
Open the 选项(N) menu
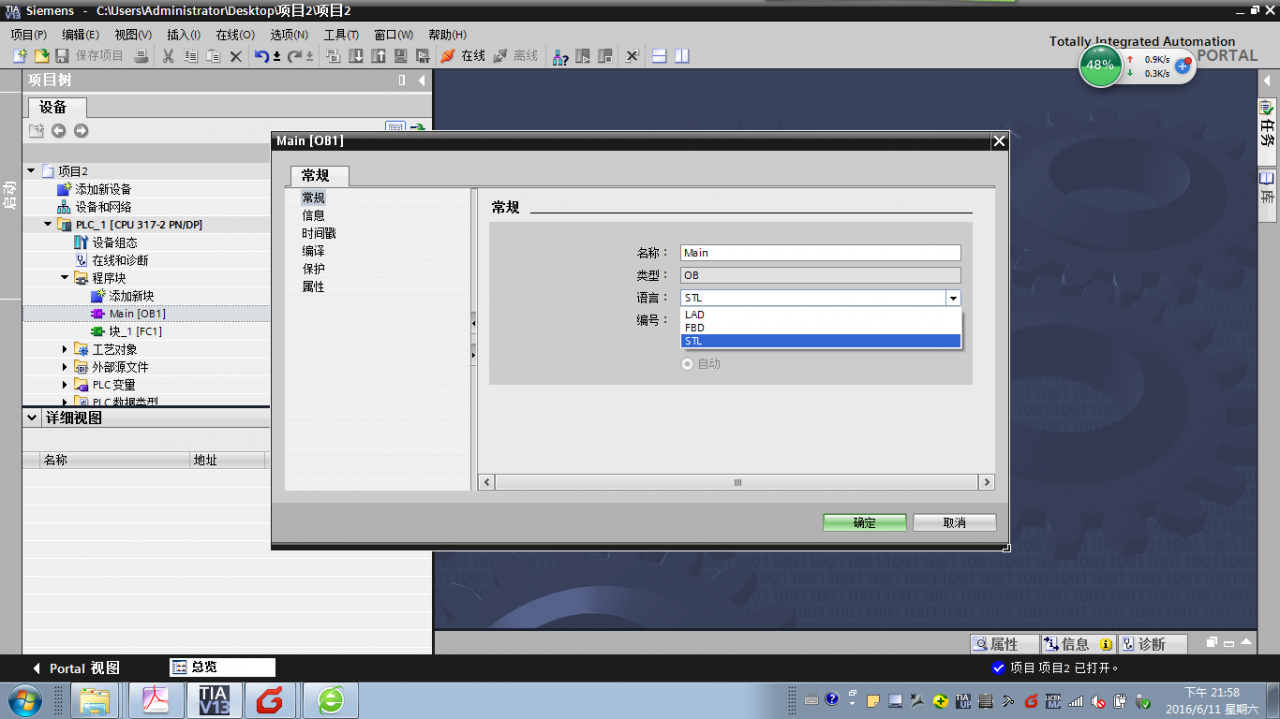[x=288, y=34]
